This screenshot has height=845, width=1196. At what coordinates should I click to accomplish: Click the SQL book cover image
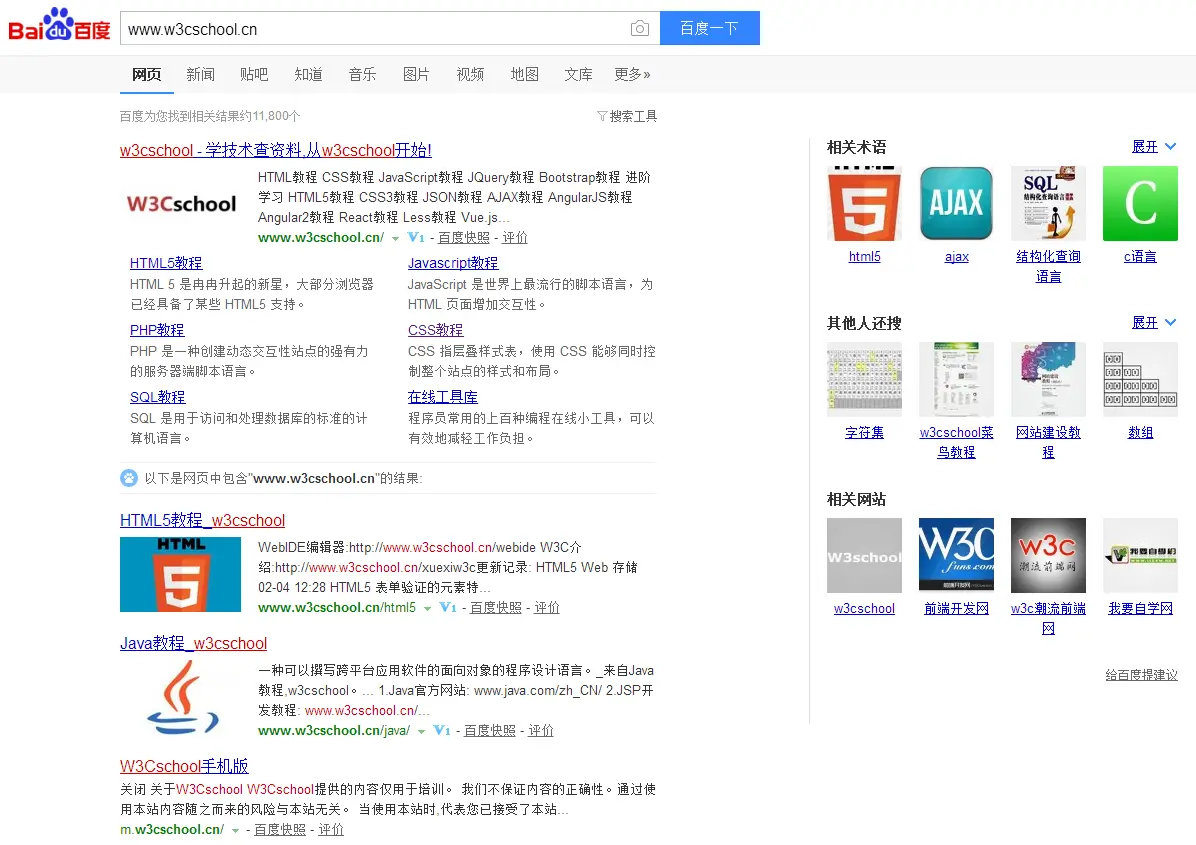(1048, 204)
